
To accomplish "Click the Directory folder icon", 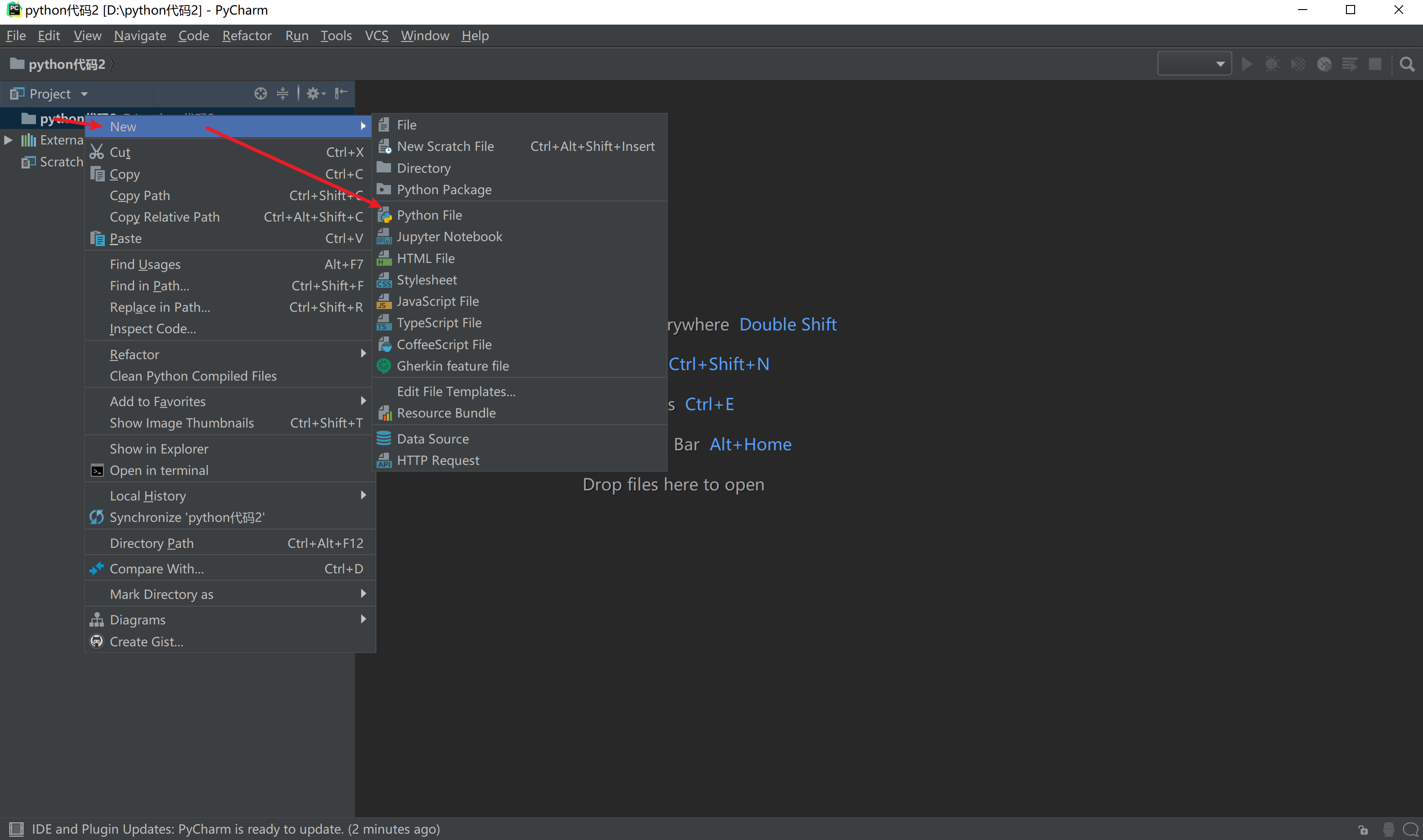I will (384, 168).
